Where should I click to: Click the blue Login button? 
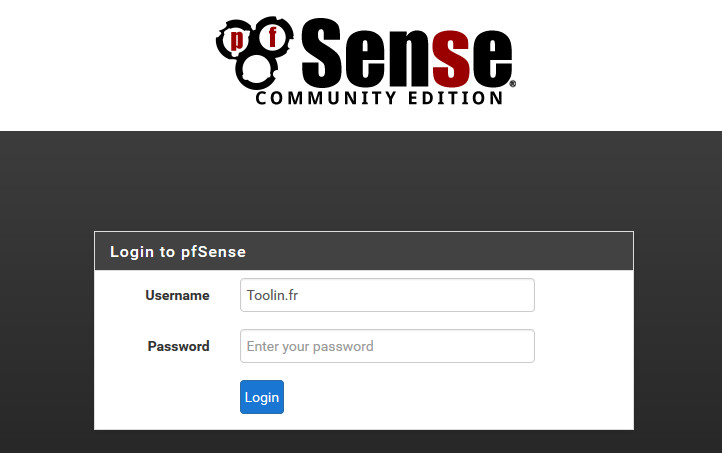(x=262, y=397)
